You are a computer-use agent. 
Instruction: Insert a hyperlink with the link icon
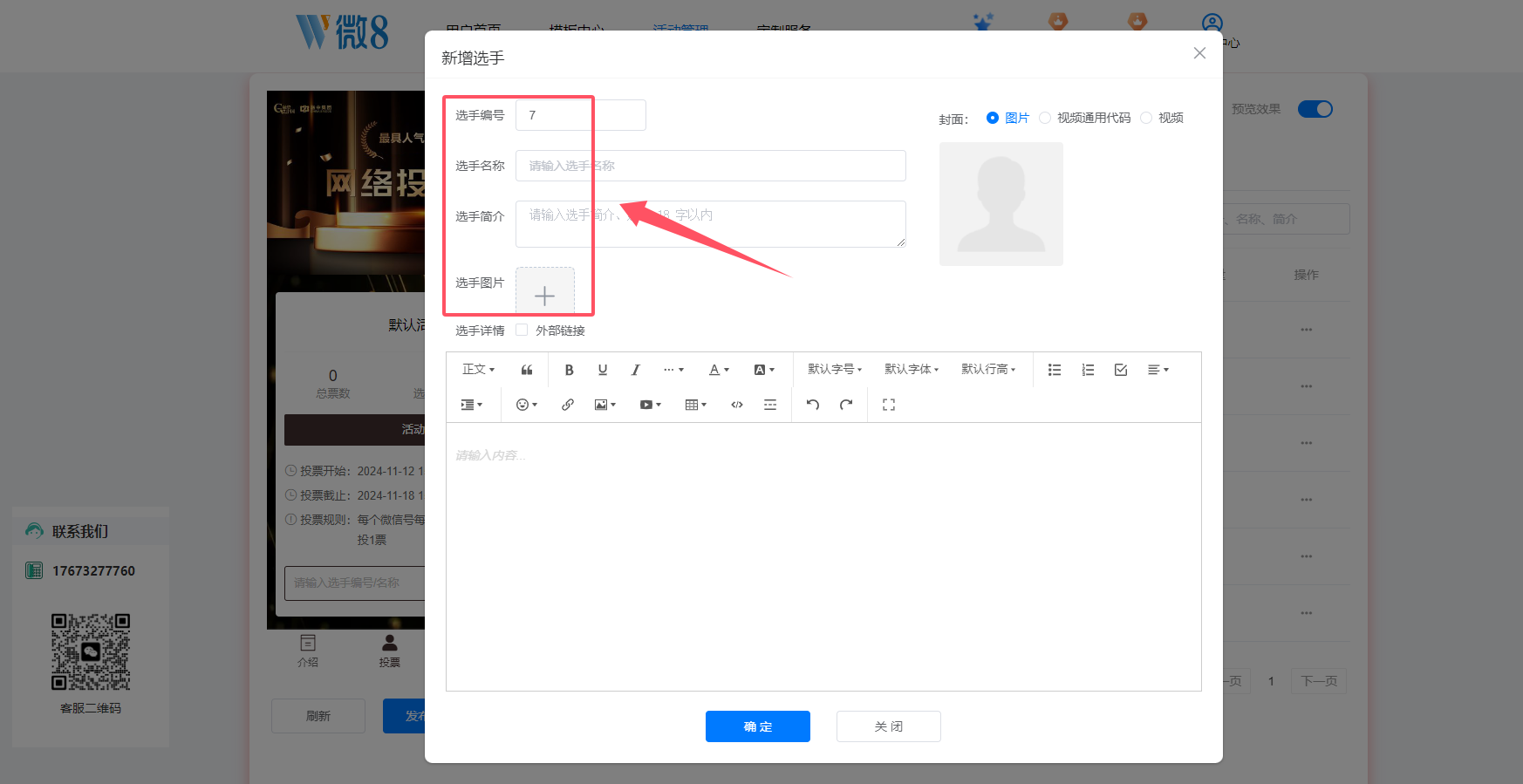[568, 405]
